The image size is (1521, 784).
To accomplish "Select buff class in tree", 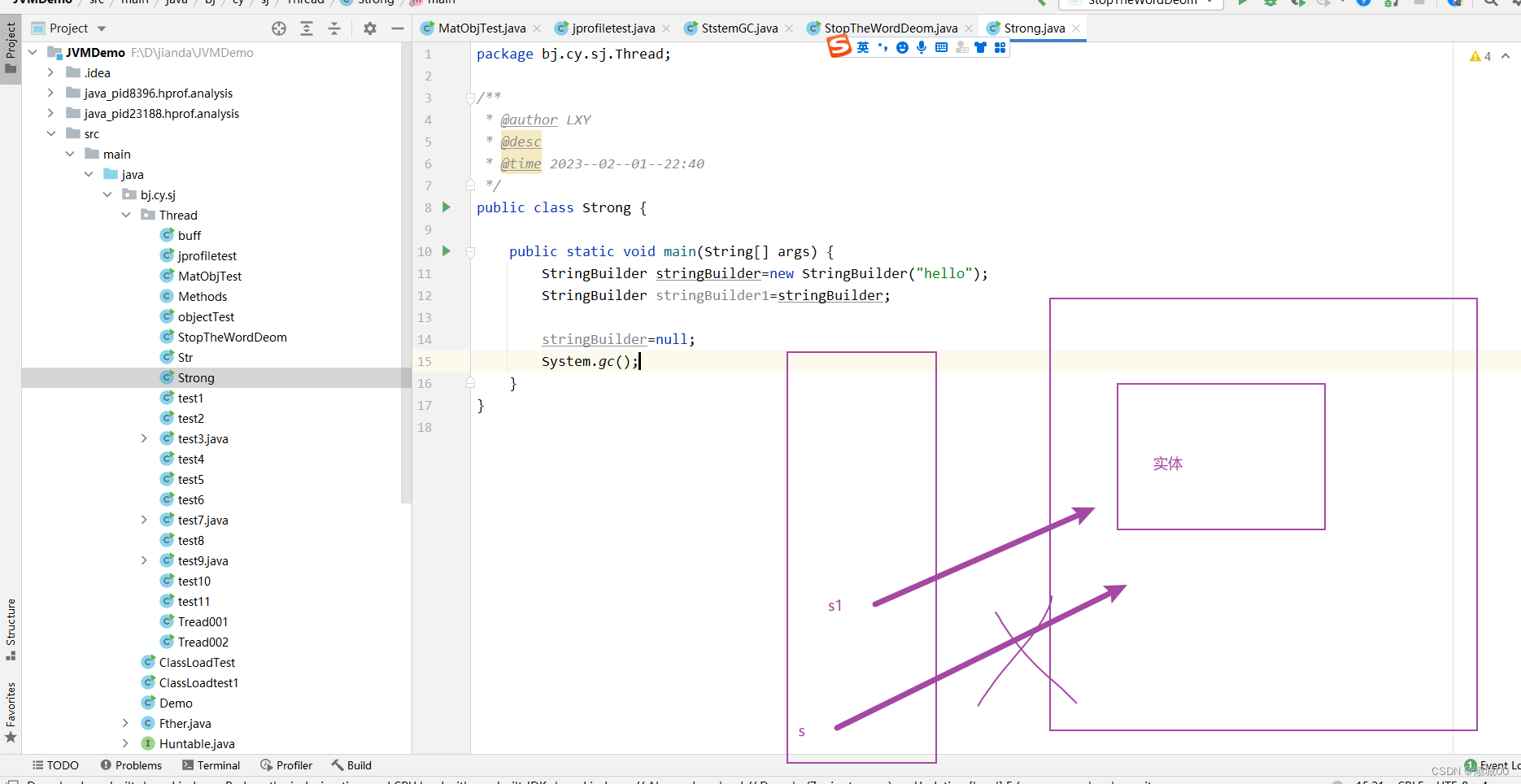I will 189,236.
